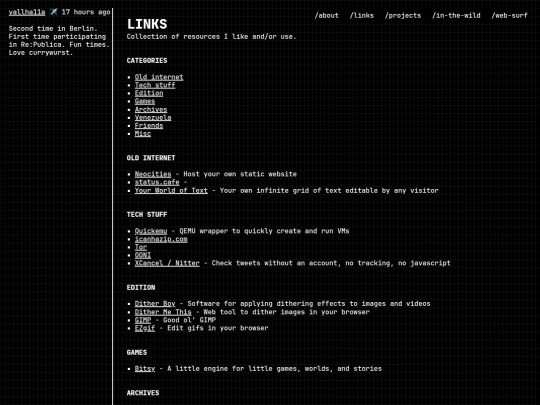
Task: Jump to the Misc category
Action: pos(143,134)
